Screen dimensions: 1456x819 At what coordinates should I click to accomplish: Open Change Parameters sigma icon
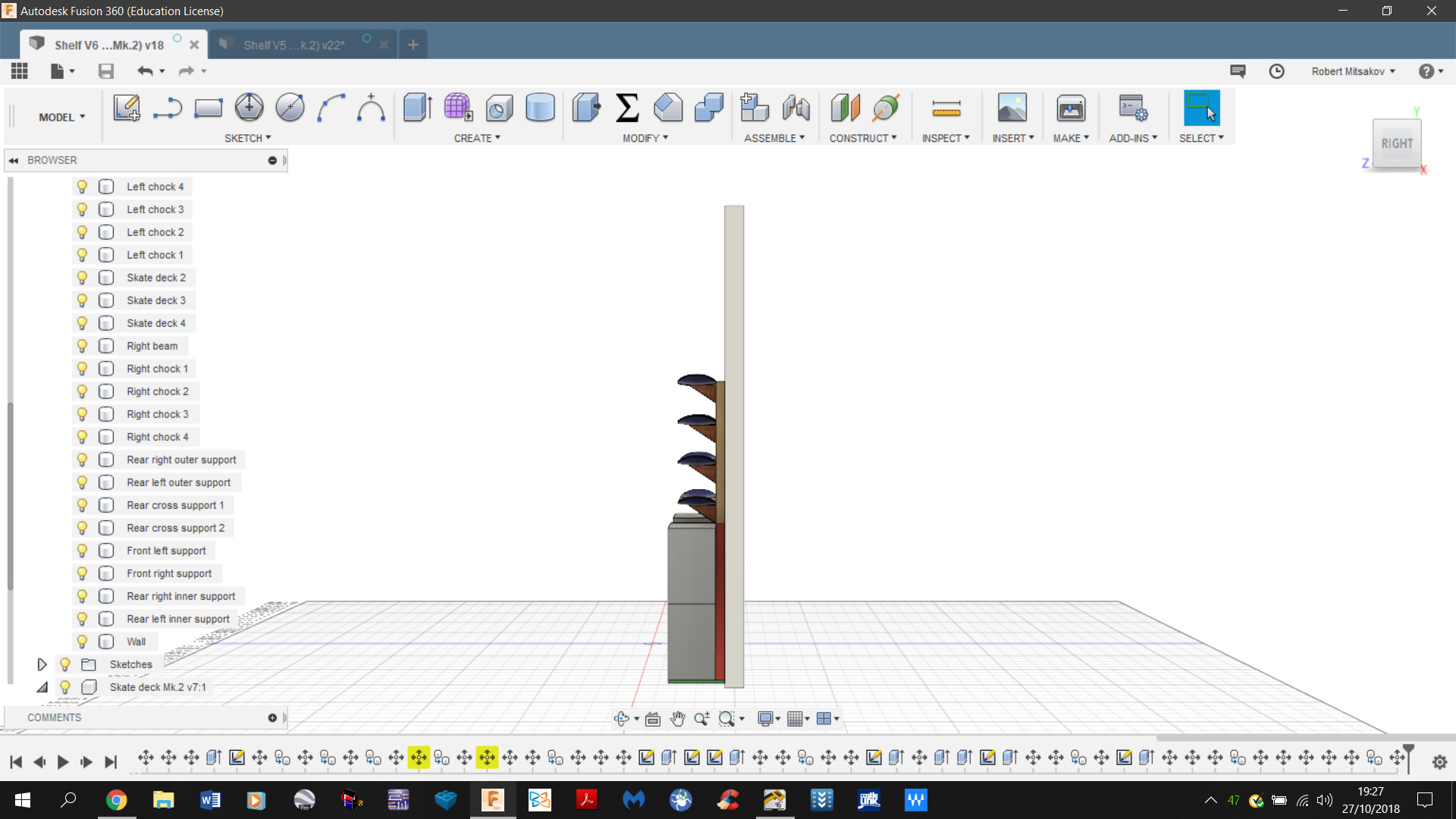click(627, 108)
